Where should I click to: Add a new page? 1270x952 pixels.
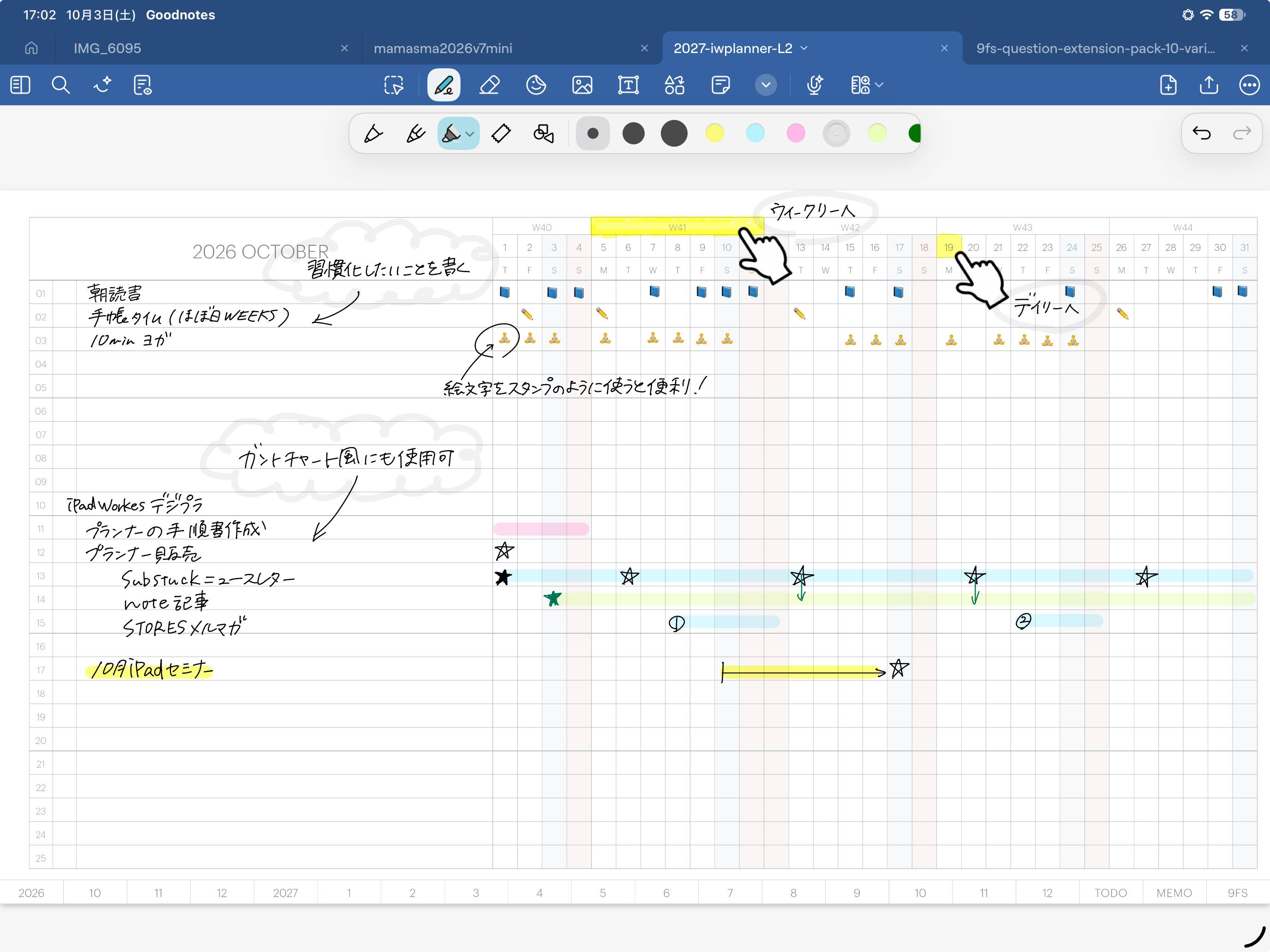pyautogui.click(x=1168, y=85)
